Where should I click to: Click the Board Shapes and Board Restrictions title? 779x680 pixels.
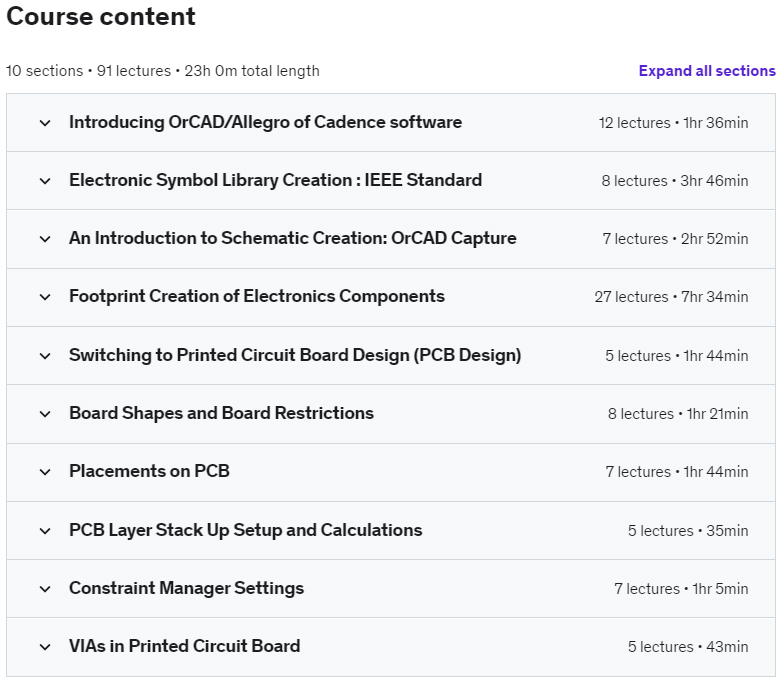click(221, 413)
